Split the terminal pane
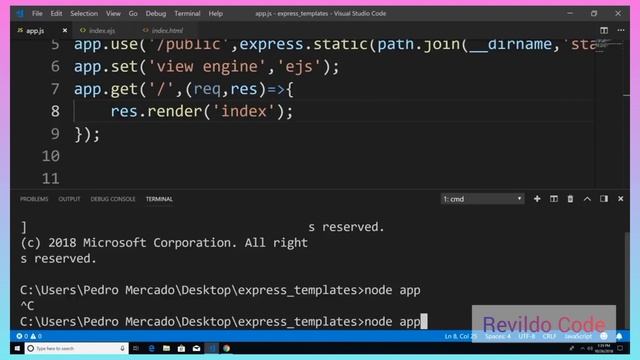This screenshot has height=360, width=640. click(x=553, y=199)
